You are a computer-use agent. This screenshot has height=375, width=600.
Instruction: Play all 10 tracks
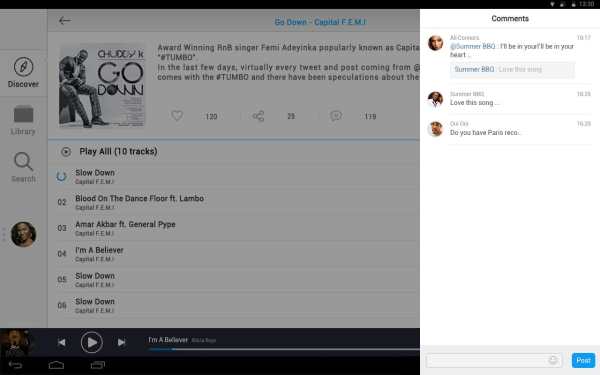109,152
